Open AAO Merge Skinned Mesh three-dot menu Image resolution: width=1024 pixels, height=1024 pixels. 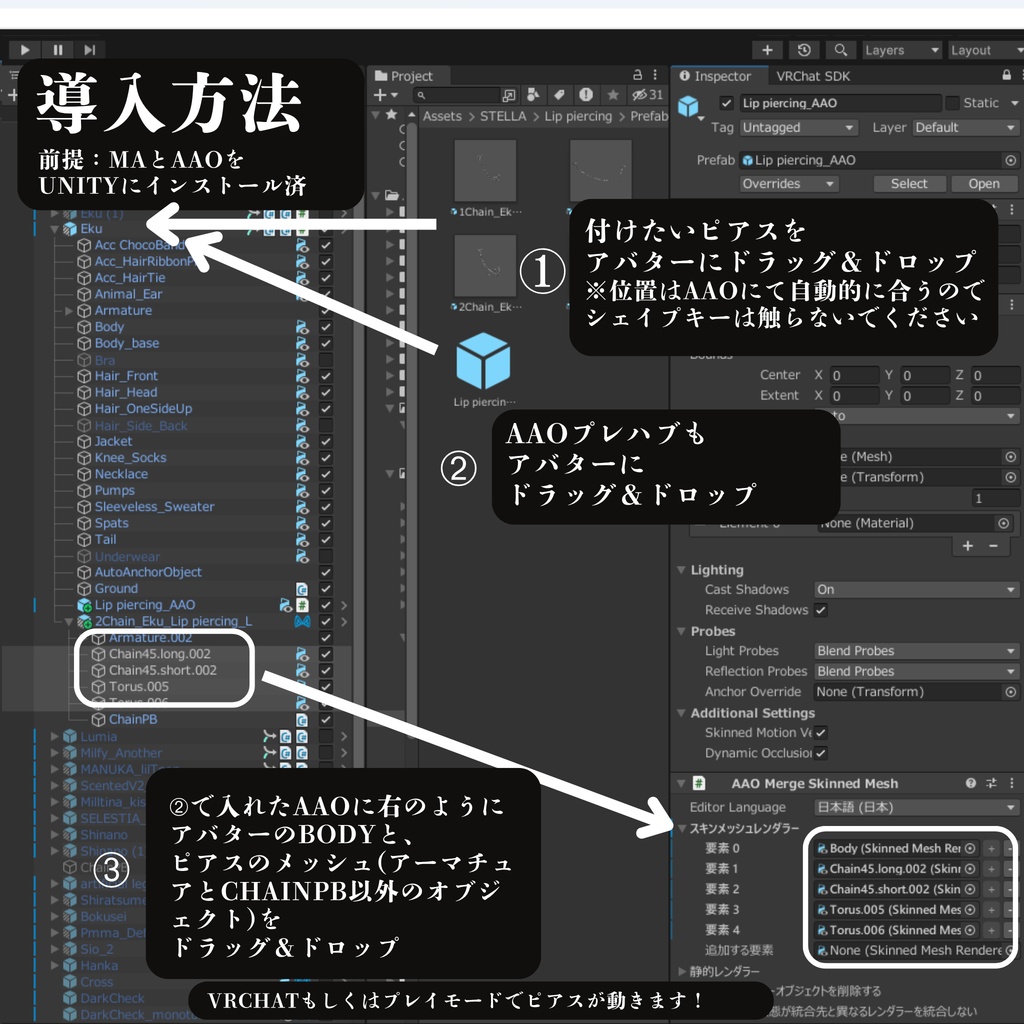tap(1012, 783)
